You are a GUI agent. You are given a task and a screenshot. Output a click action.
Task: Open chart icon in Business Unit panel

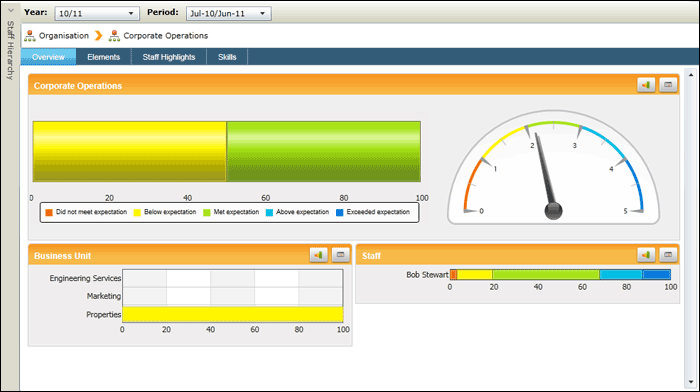318,255
